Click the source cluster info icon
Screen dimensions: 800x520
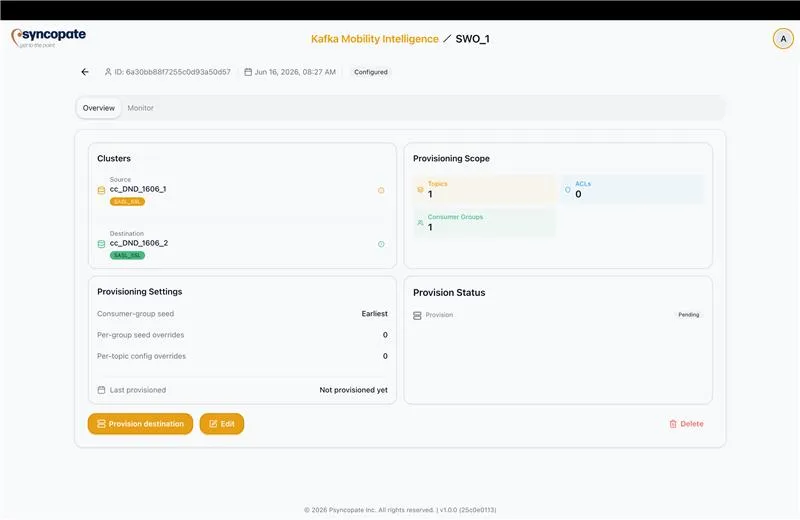click(381, 190)
